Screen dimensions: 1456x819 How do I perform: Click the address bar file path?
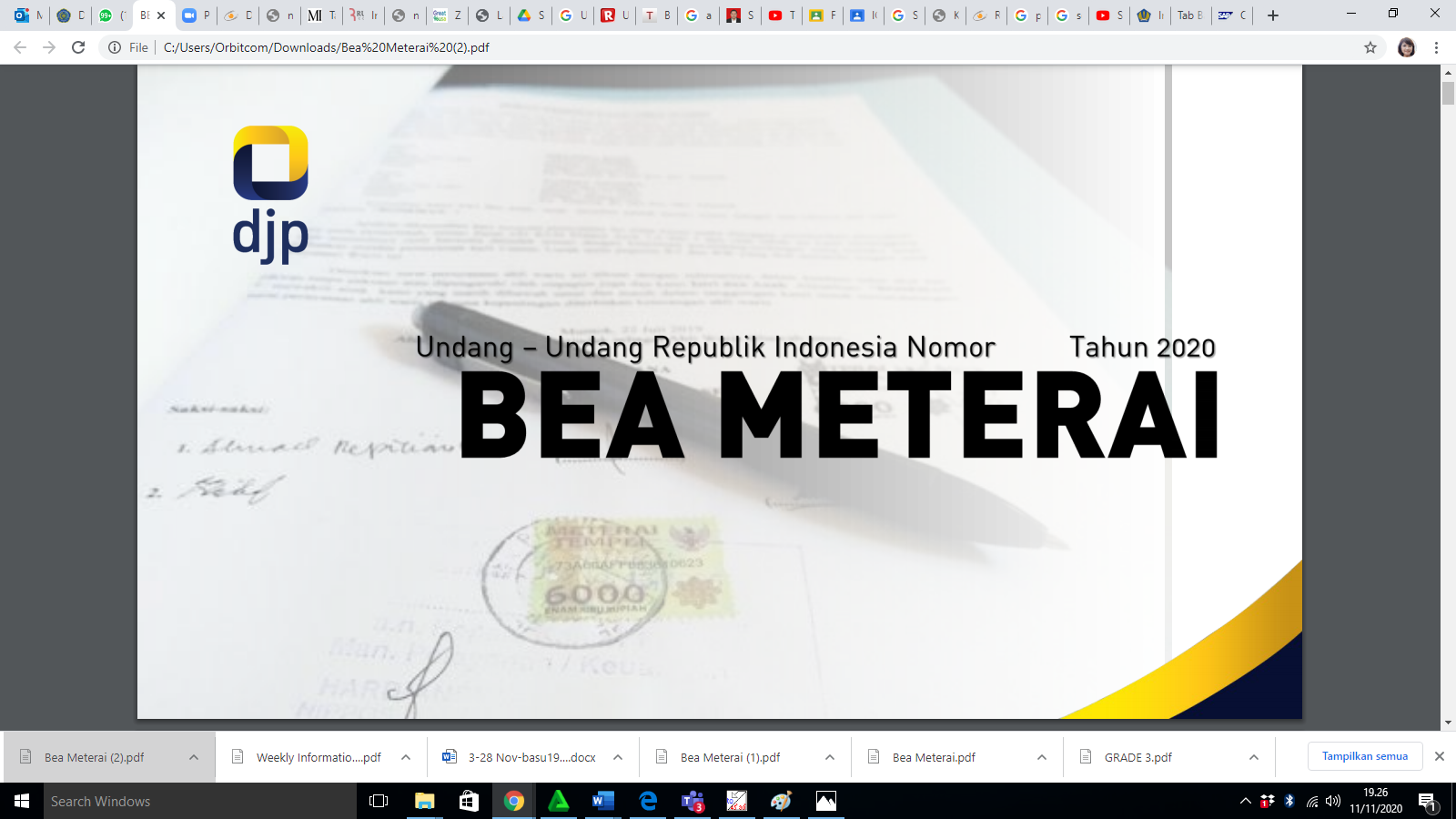[327, 47]
